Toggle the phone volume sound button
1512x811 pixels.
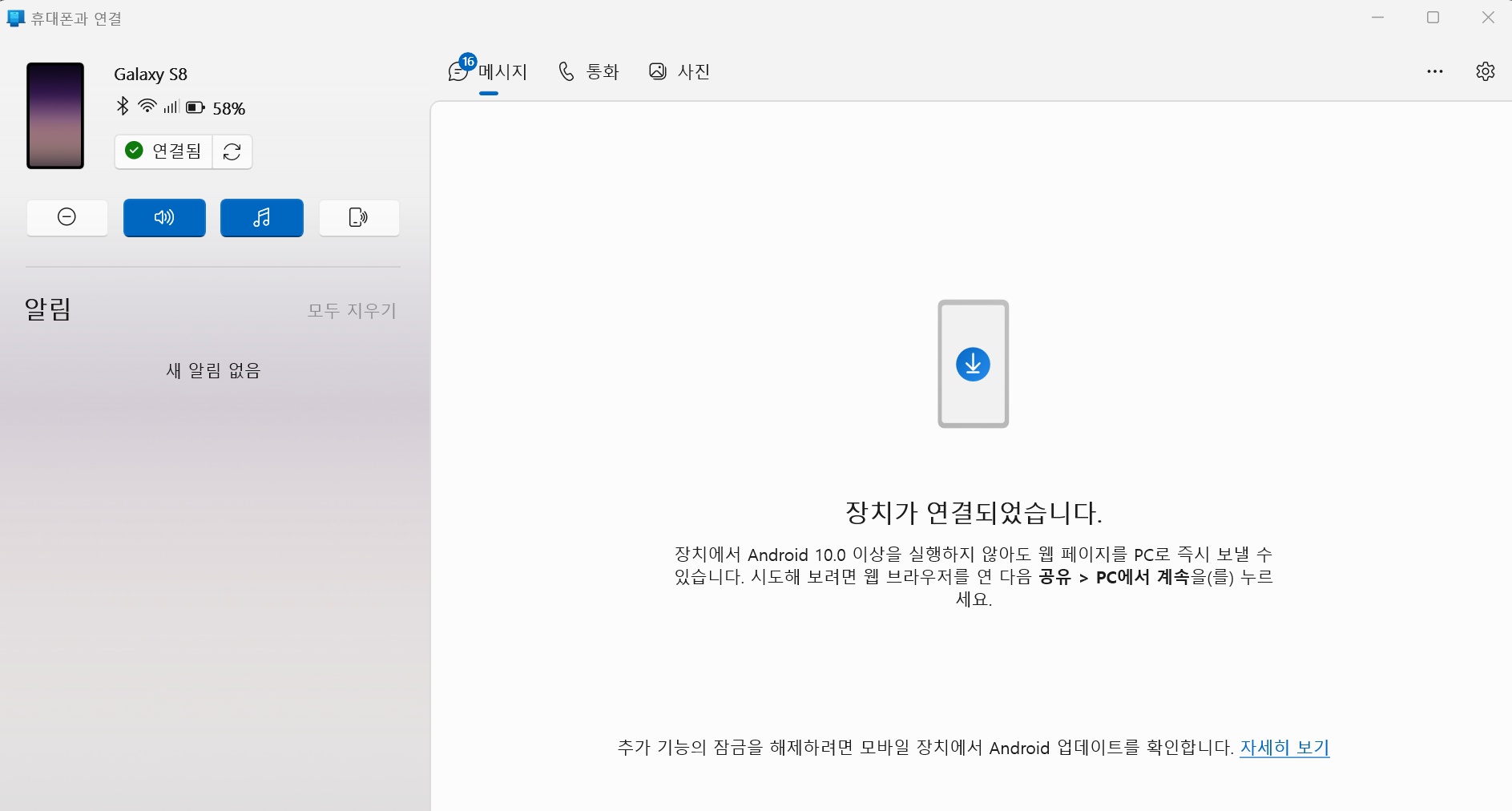164,217
